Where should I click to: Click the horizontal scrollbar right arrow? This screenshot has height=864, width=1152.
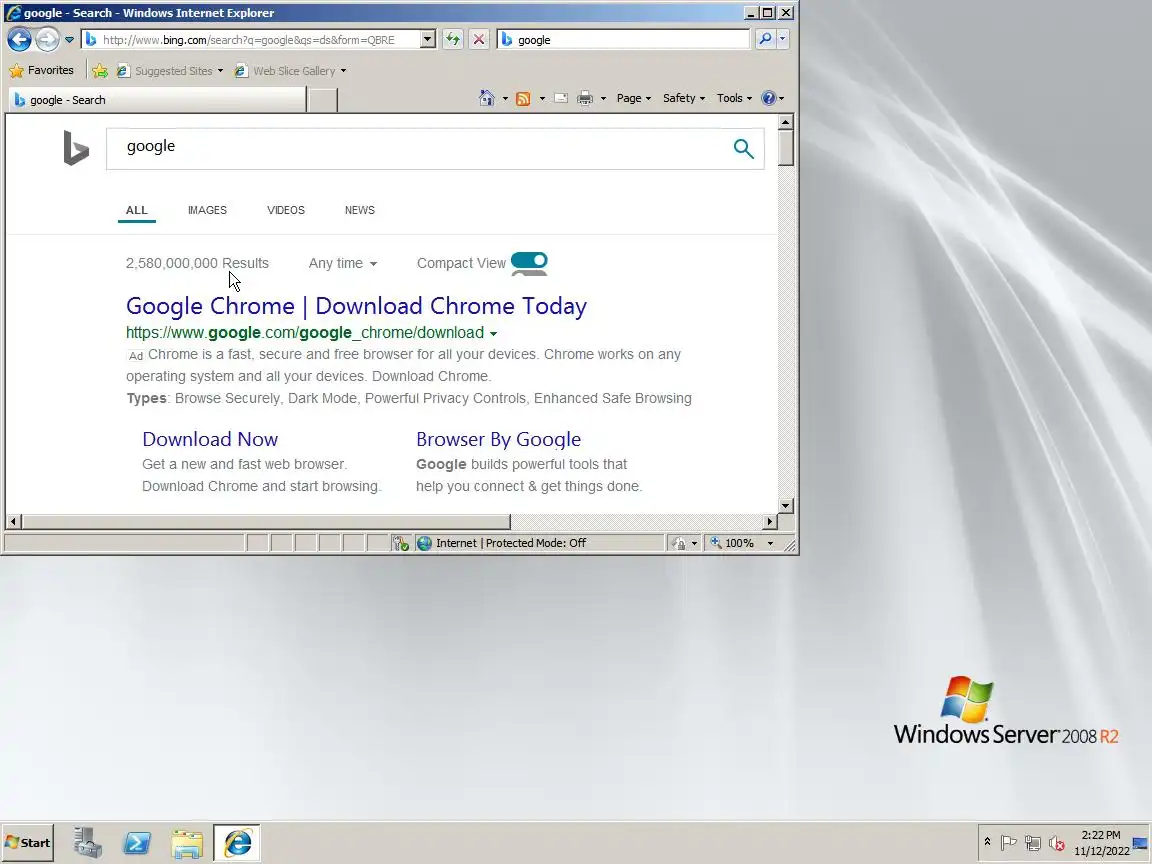769,522
